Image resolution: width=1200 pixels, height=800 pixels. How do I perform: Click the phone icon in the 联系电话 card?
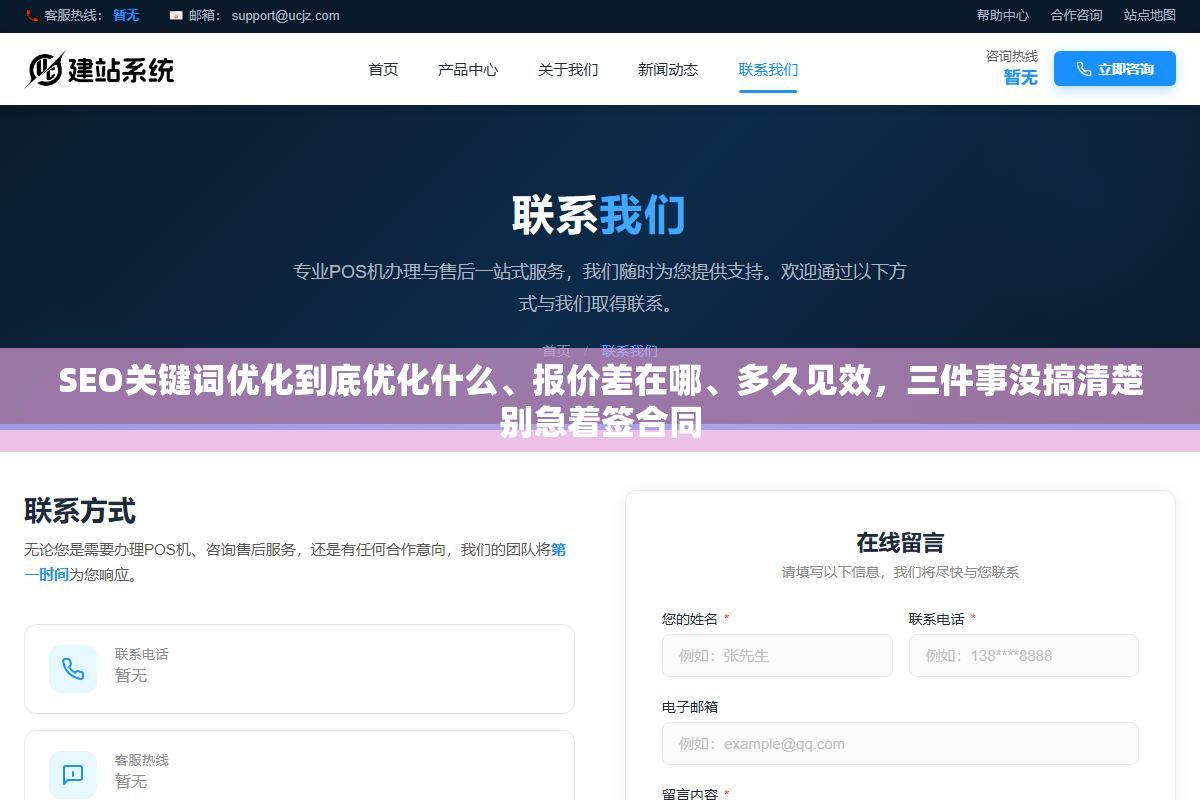pos(73,669)
